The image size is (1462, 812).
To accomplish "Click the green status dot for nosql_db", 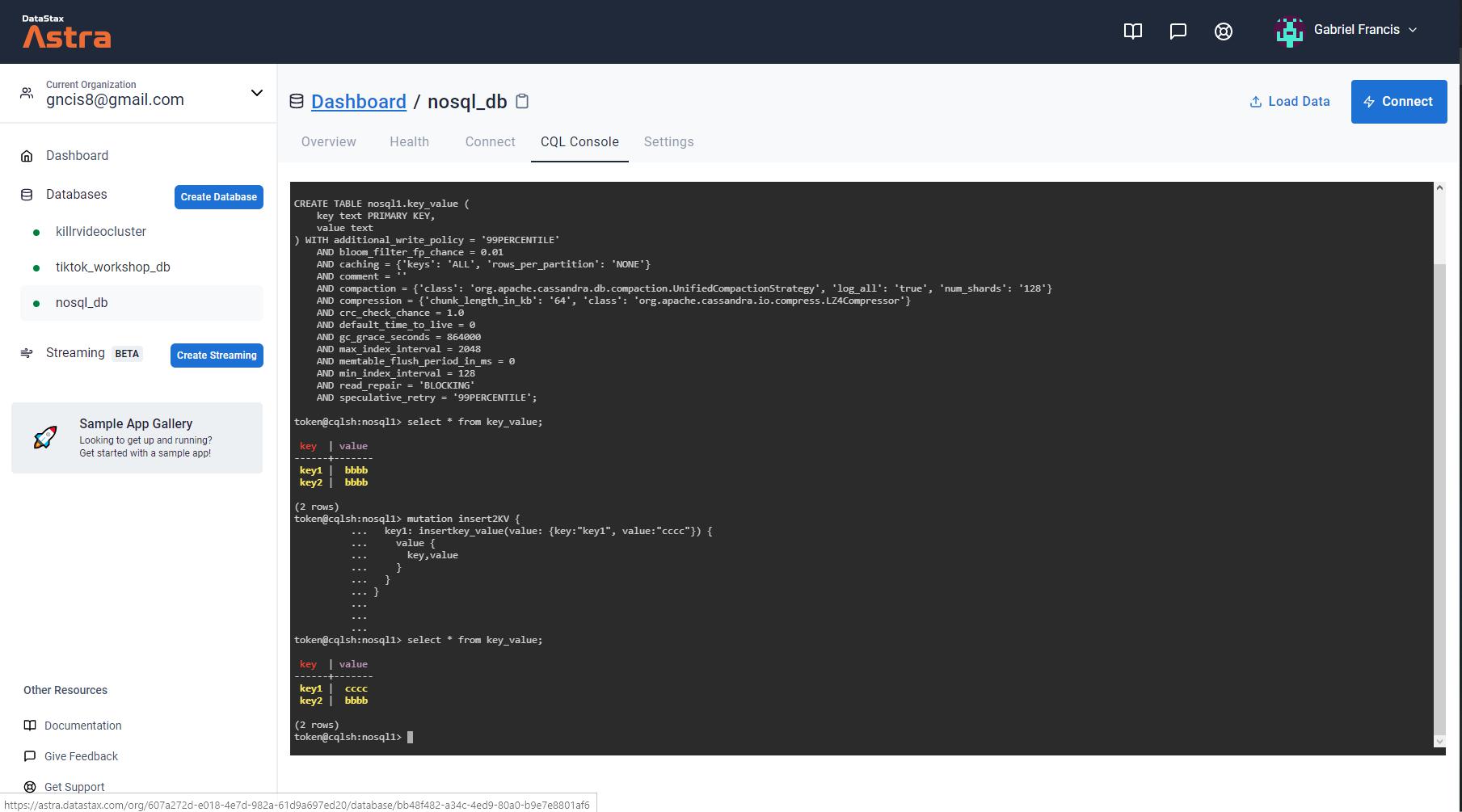I will (36, 303).
